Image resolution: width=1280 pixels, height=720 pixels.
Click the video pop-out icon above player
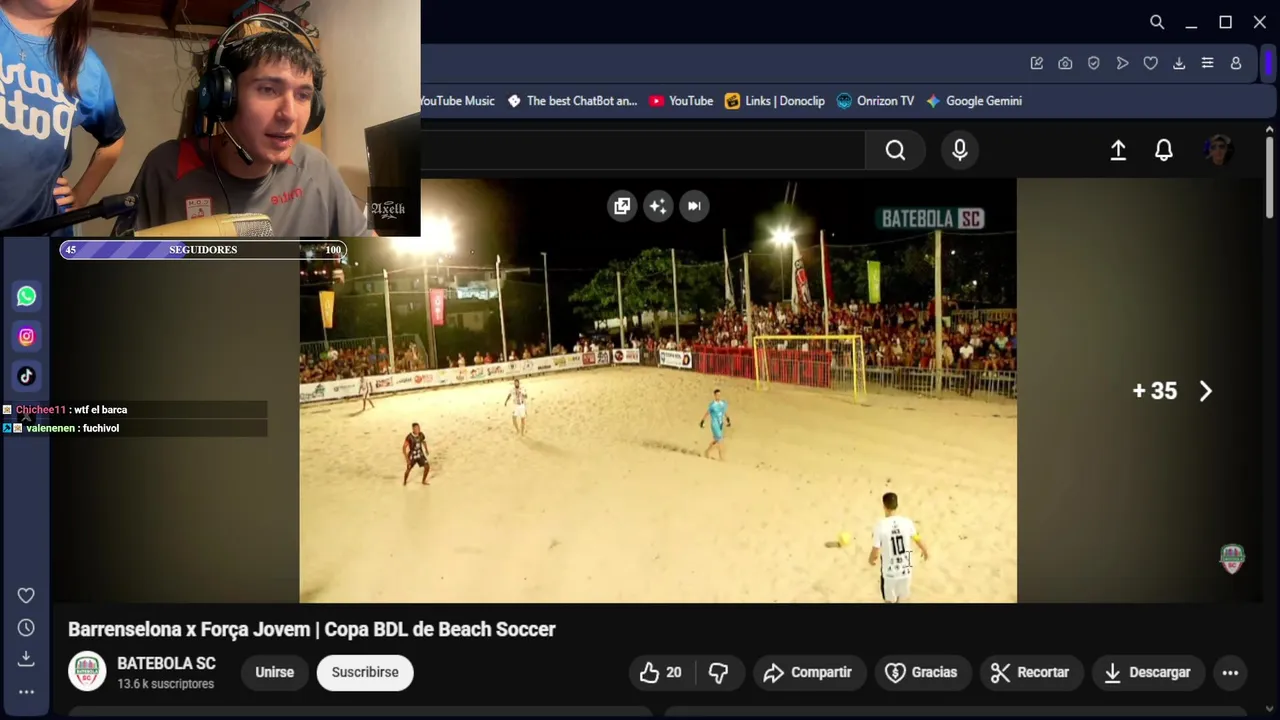tap(622, 206)
